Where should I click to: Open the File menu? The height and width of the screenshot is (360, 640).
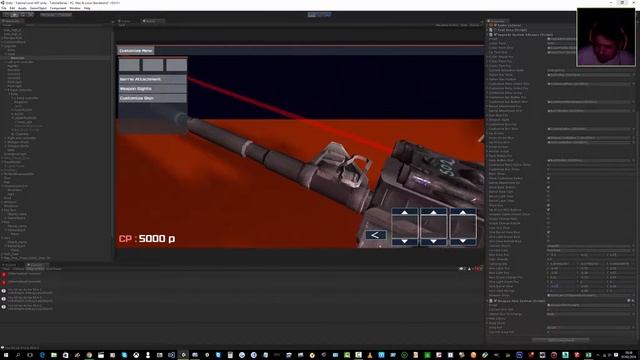4,8
